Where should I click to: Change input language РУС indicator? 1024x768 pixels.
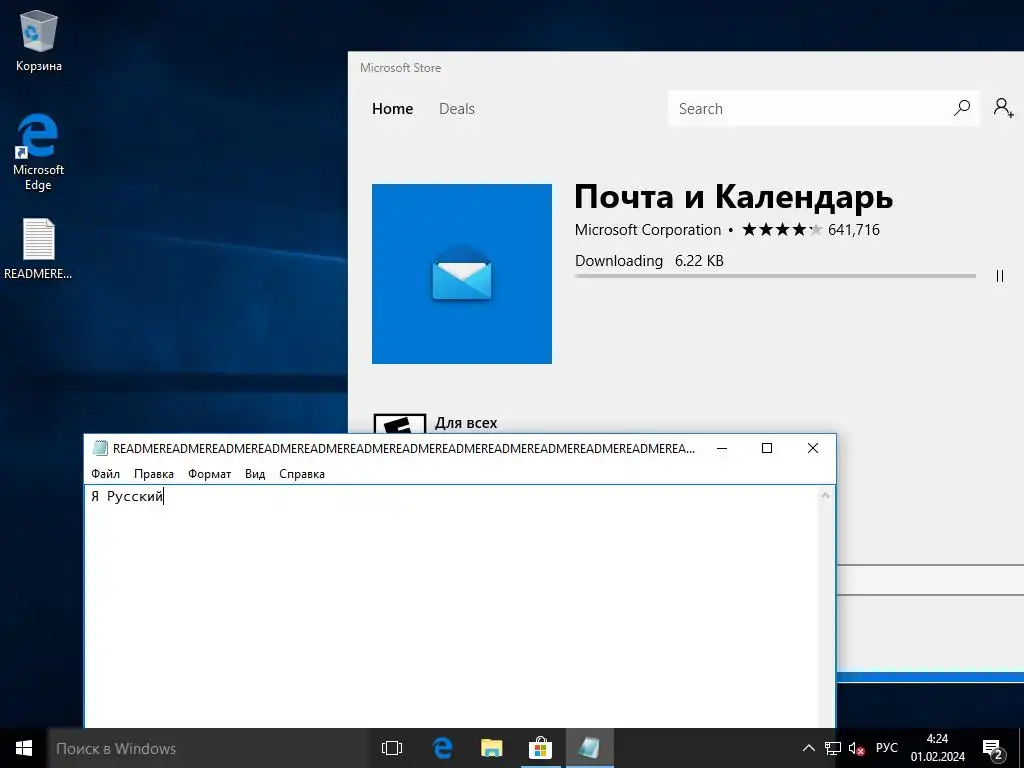point(887,748)
